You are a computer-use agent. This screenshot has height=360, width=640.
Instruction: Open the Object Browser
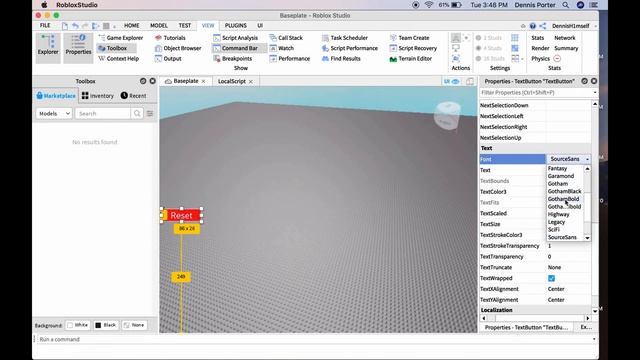click(178, 48)
